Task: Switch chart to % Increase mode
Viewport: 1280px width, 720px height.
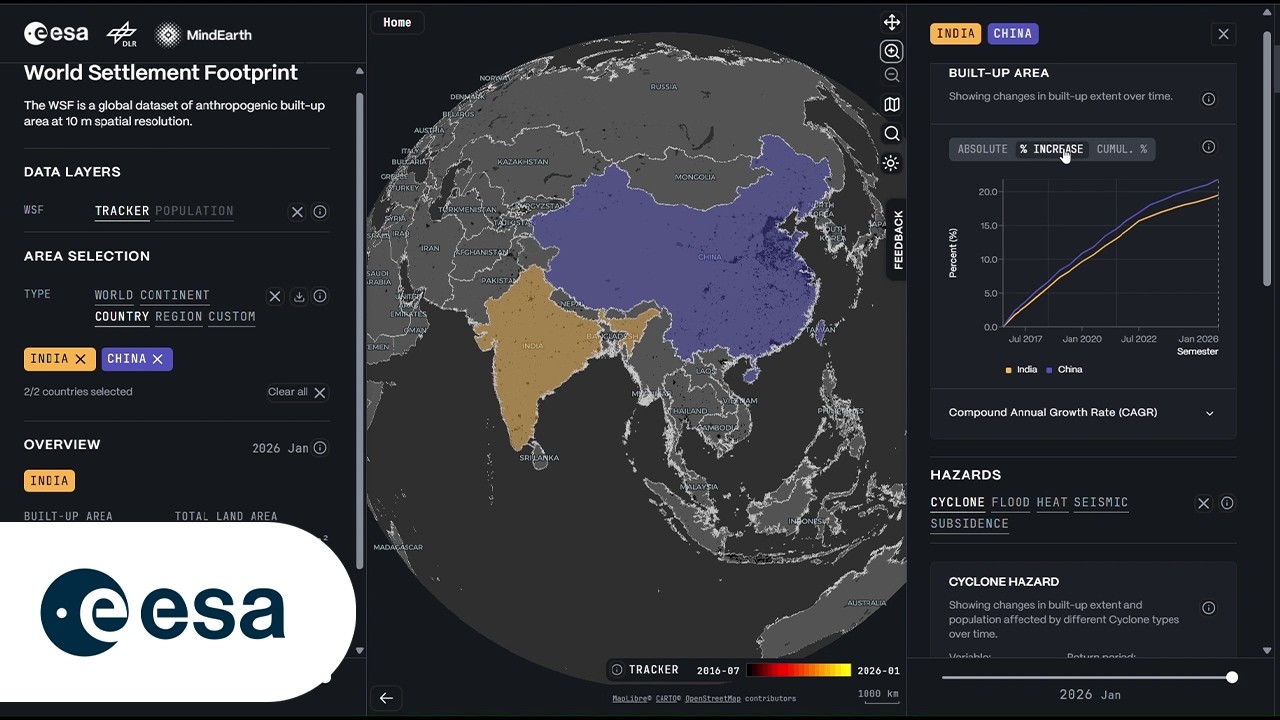Action: (1051, 149)
